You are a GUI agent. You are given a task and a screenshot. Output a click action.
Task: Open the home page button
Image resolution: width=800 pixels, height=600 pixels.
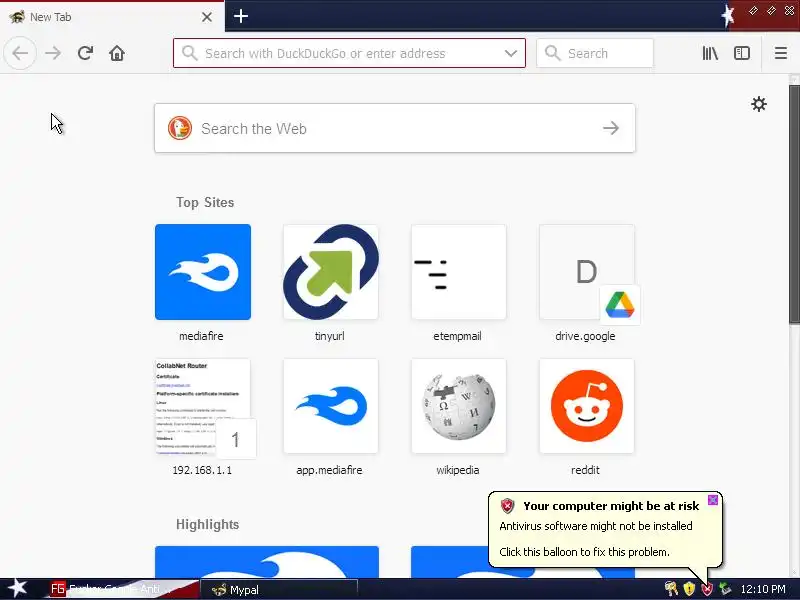(x=117, y=53)
